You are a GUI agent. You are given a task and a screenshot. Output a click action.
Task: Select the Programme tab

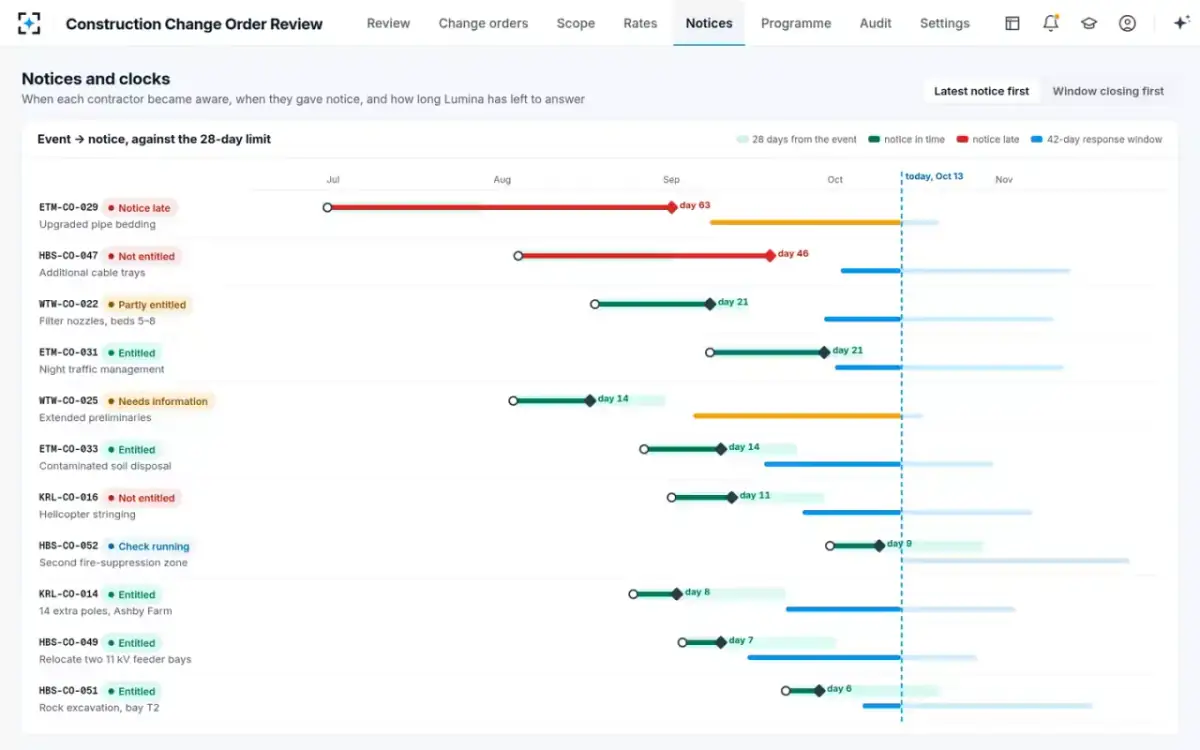pyautogui.click(x=796, y=23)
